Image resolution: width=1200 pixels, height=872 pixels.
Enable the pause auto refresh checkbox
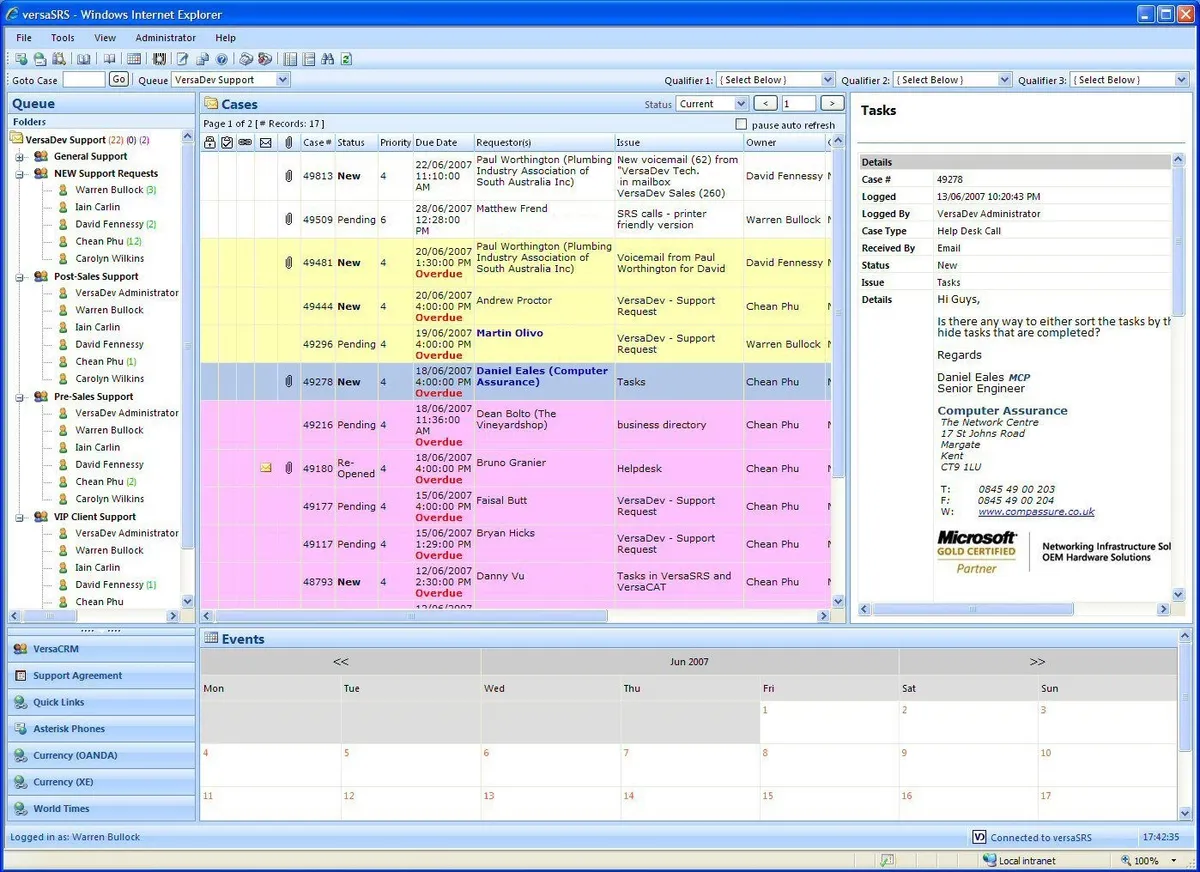[x=740, y=122]
